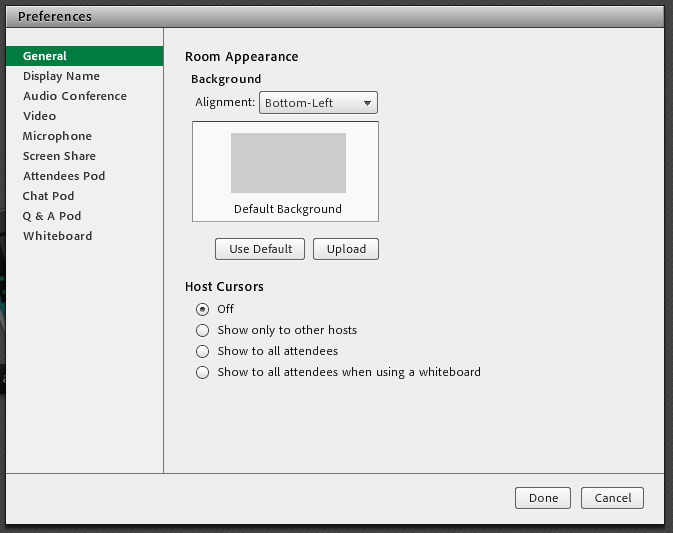Confirm preferences with the Done button

pos(543,498)
